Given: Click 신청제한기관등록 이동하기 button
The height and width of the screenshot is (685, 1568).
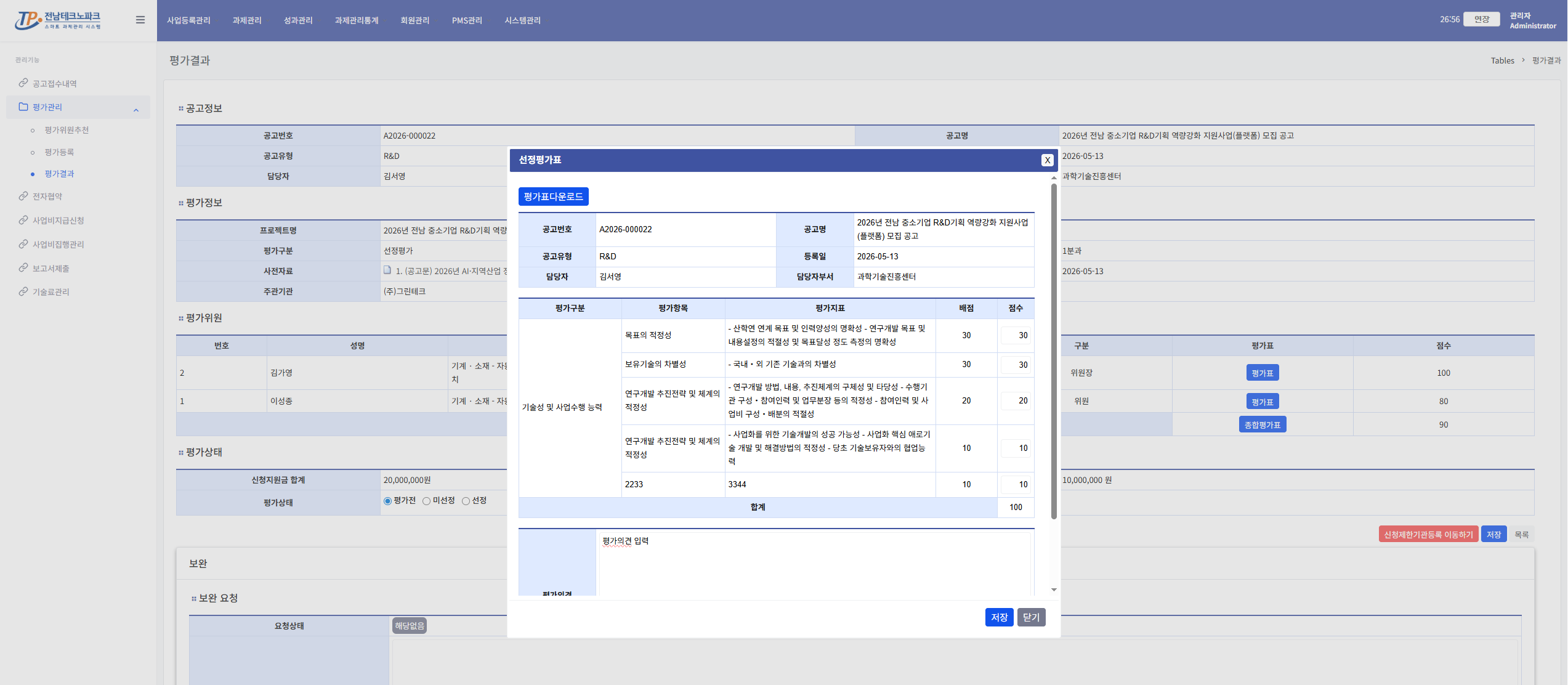Looking at the screenshot, I should pos(1428,535).
